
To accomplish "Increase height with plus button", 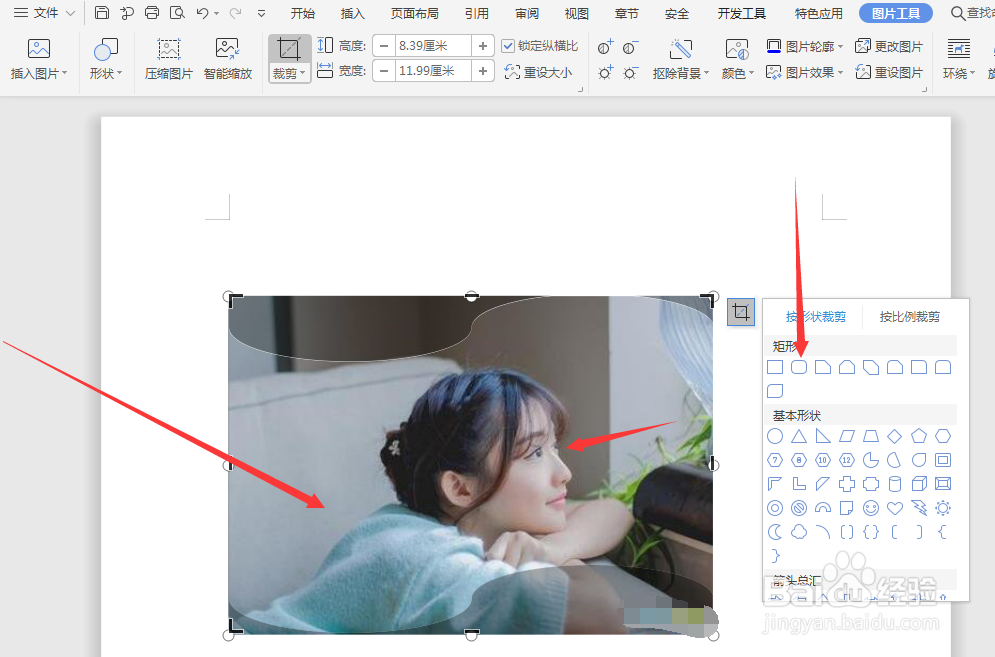I will point(483,46).
